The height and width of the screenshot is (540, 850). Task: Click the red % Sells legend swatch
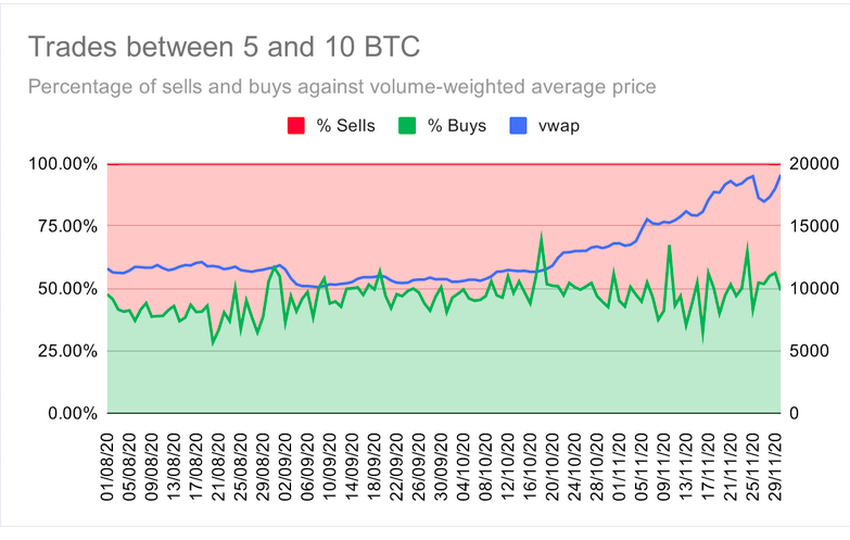295,127
